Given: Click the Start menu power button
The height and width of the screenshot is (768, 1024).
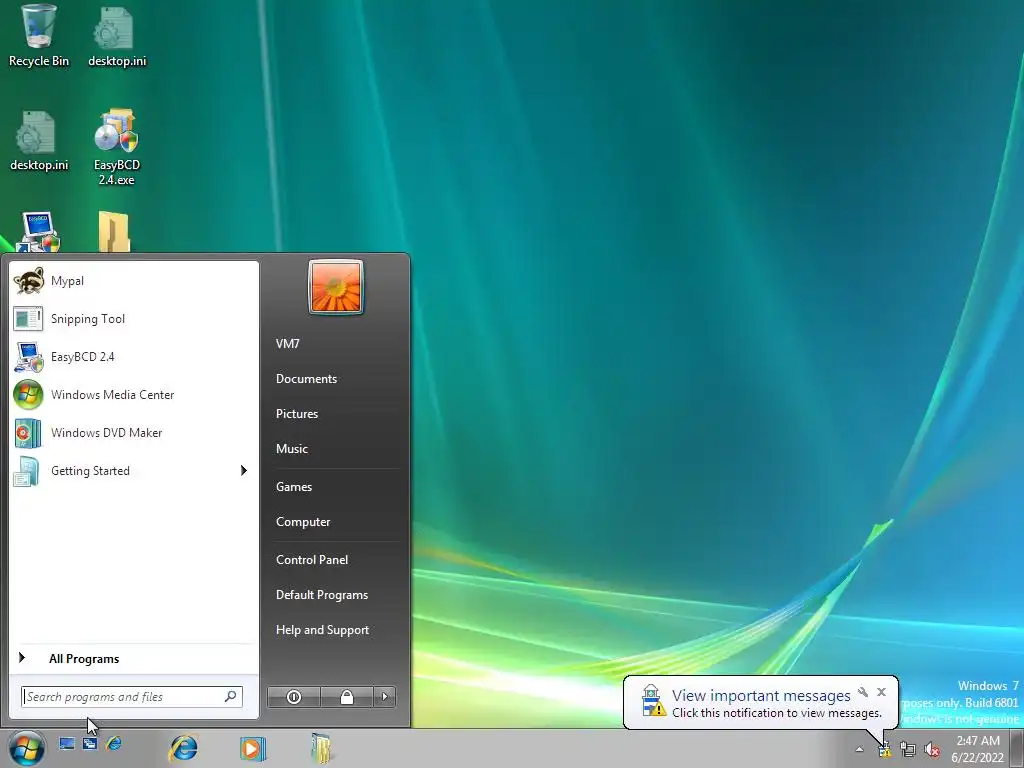Looking at the screenshot, I should pos(294,697).
